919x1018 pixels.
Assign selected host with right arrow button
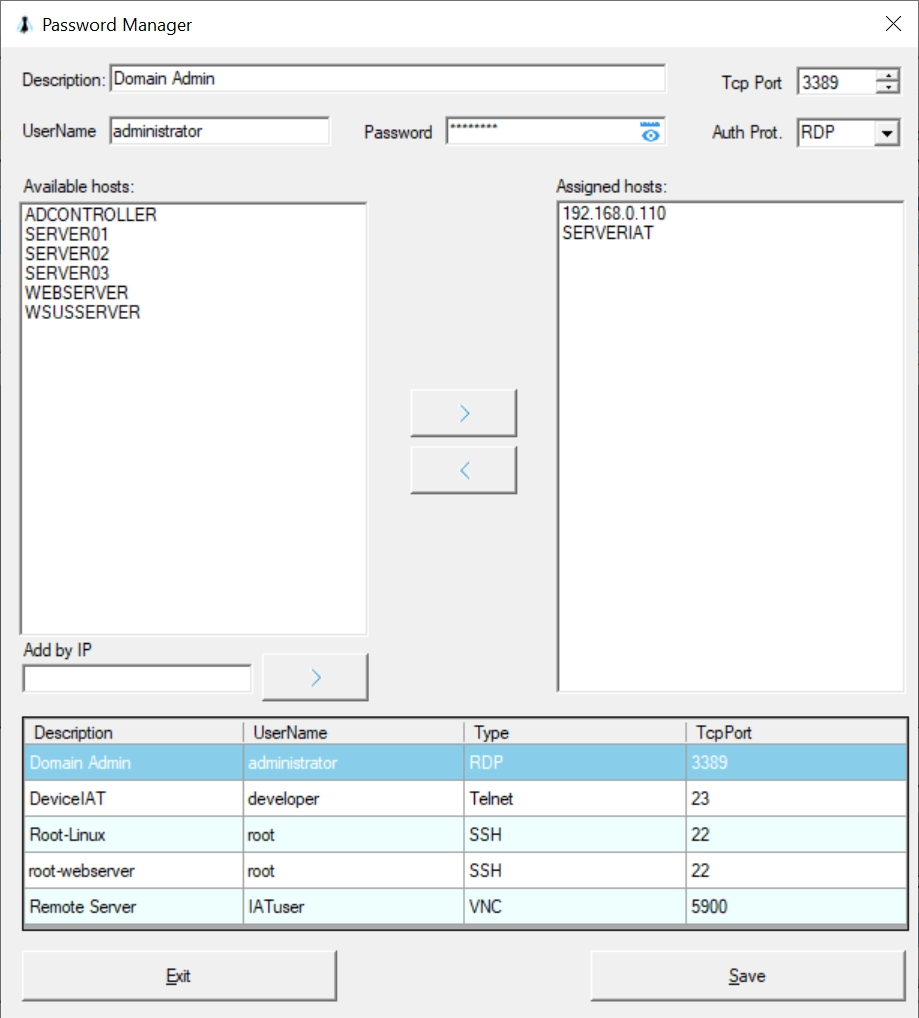tap(463, 413)
